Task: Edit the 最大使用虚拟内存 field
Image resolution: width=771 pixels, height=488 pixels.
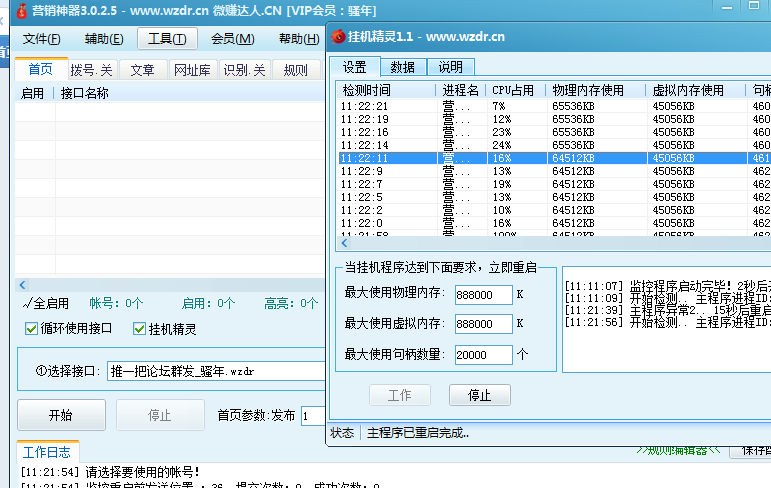Action: point(483,324)
